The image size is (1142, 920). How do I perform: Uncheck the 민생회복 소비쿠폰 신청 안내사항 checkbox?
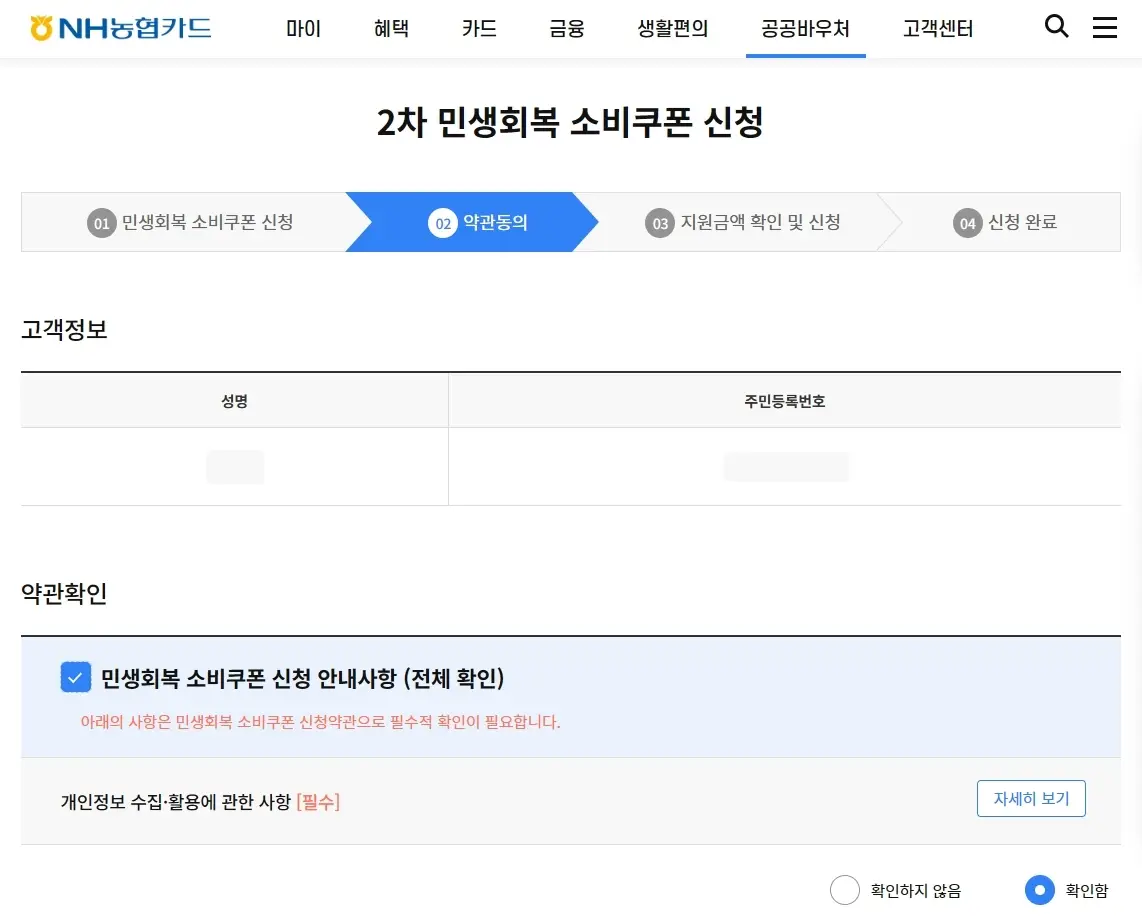tap(75, 677)
